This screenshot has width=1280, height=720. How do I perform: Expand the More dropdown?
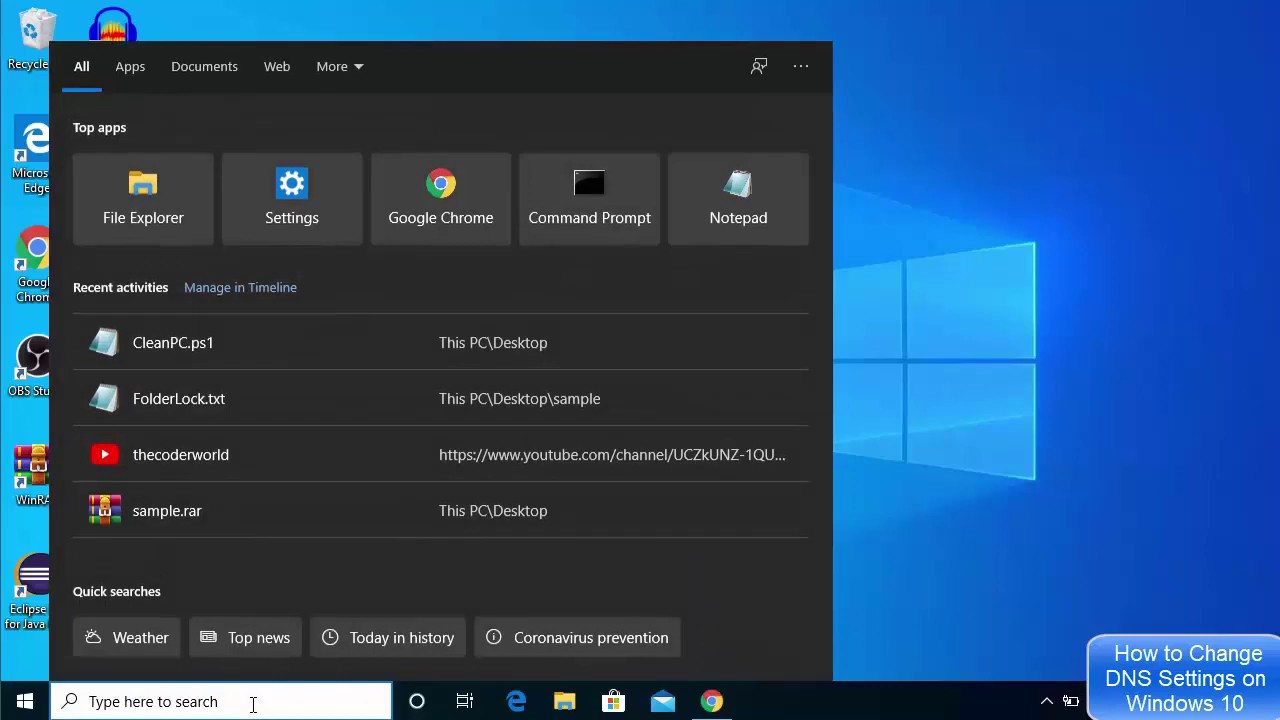click(x=340, y=66)
